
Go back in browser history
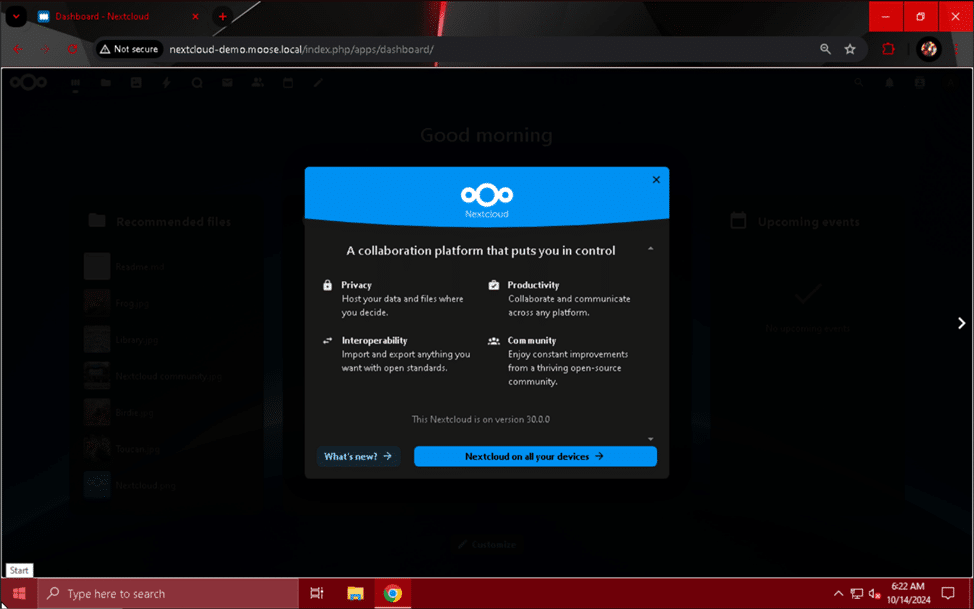[x=17, y=49]
